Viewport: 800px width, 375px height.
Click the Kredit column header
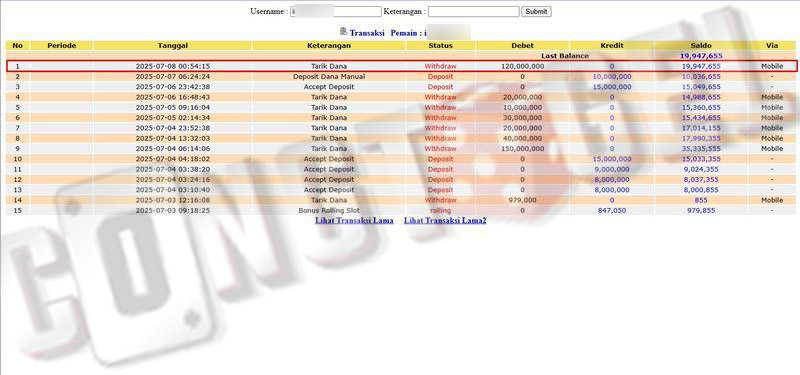[612, 45]
